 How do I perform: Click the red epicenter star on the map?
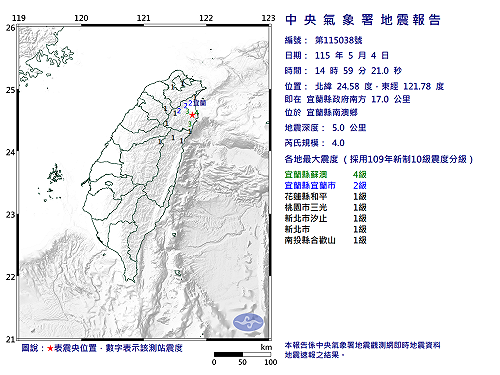(192, 115)
